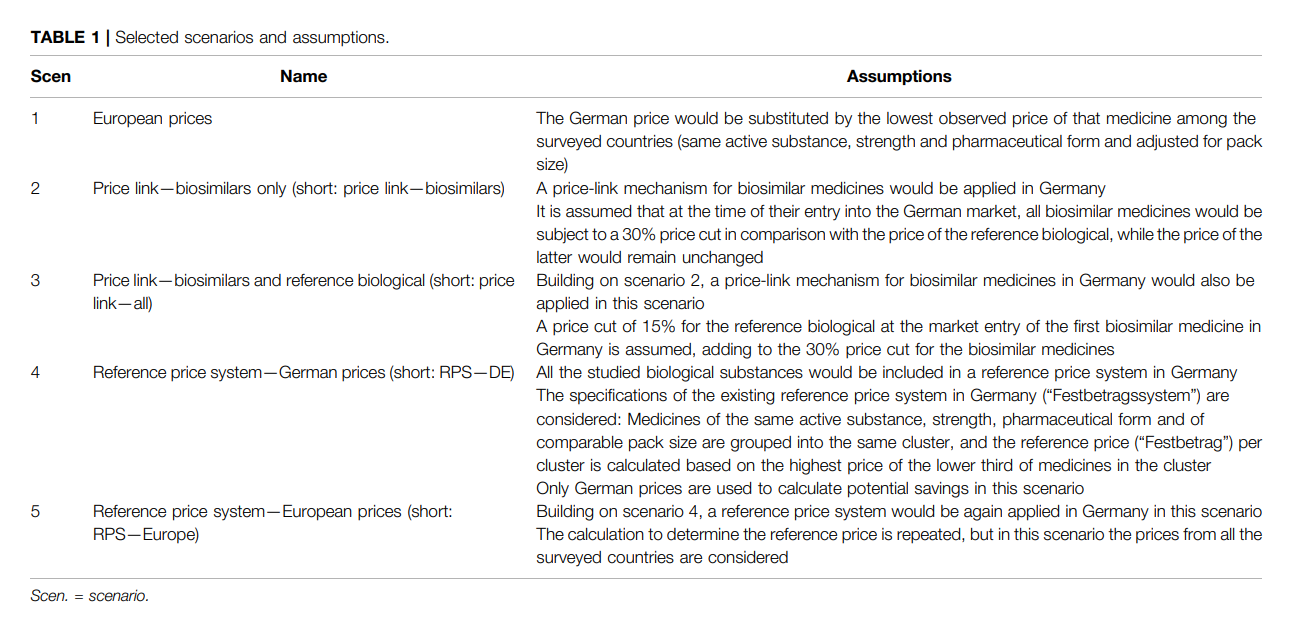
Task: Click the "Assumptions" column header
Action: click(x=898, y=76)
